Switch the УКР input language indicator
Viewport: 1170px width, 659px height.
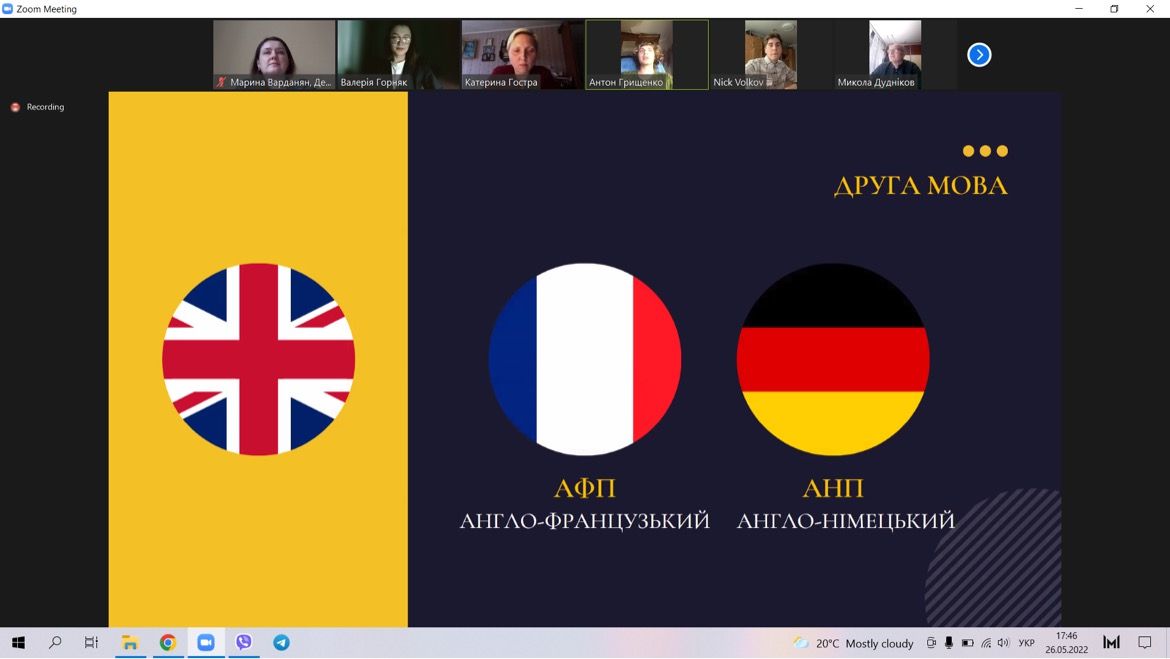(x=1026, y=643)
